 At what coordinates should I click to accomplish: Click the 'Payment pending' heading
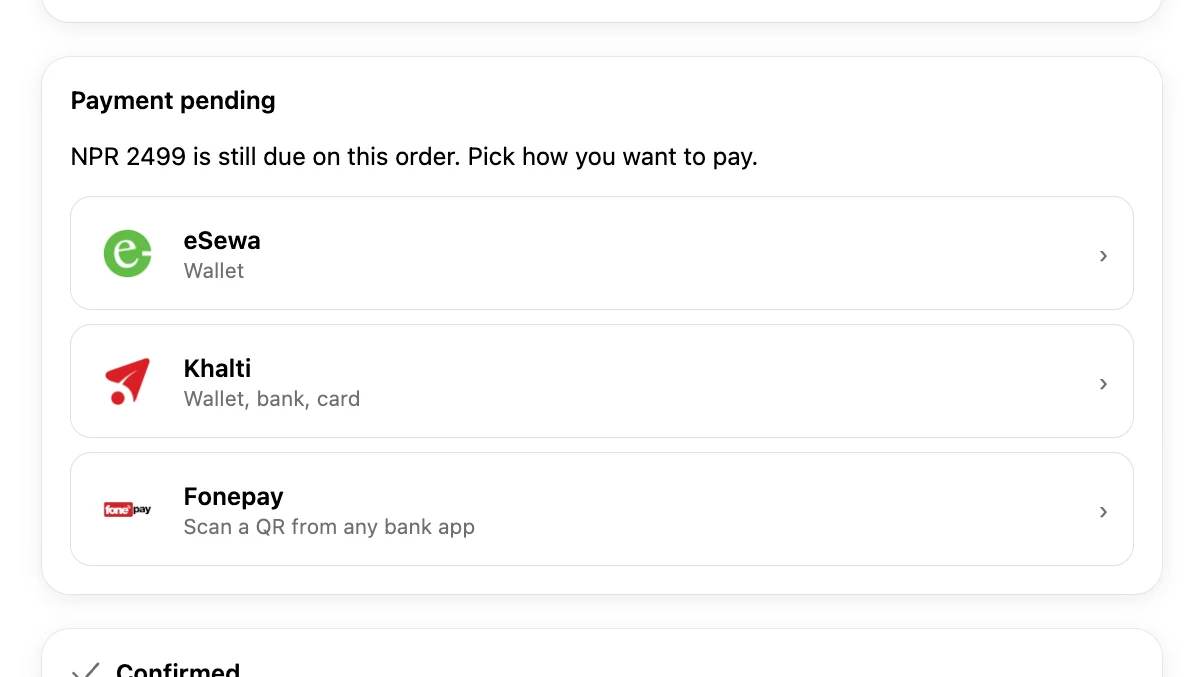(173, 101)
